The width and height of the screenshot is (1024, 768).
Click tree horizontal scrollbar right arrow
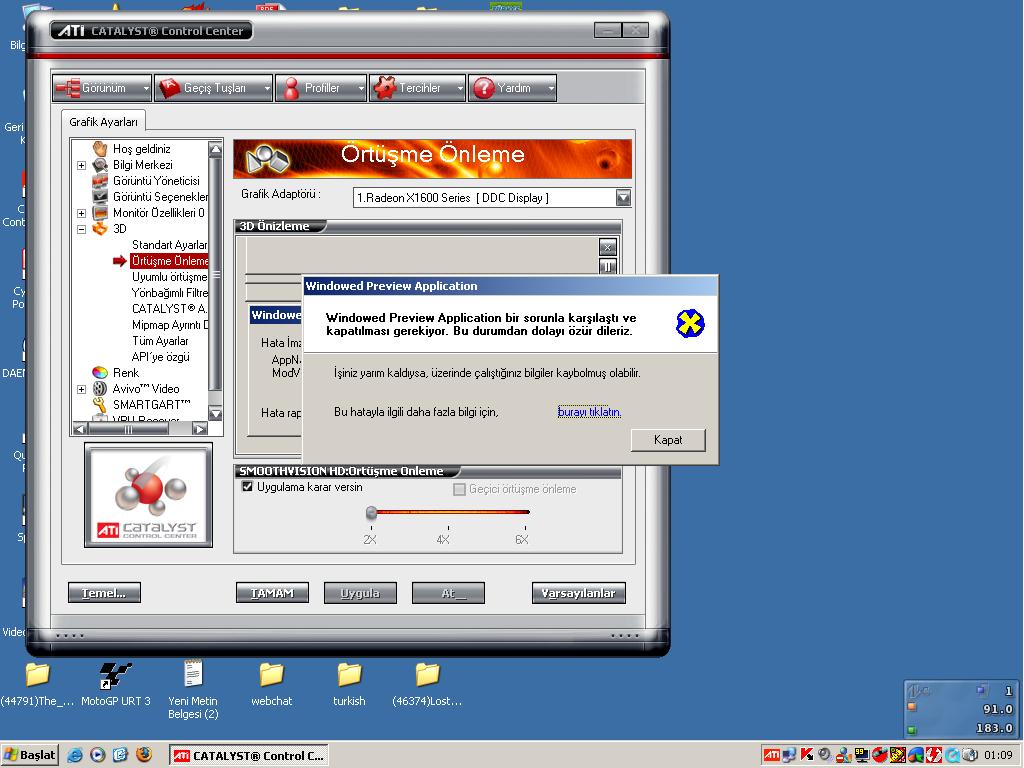pyautogui.click(x=200, y=429)
